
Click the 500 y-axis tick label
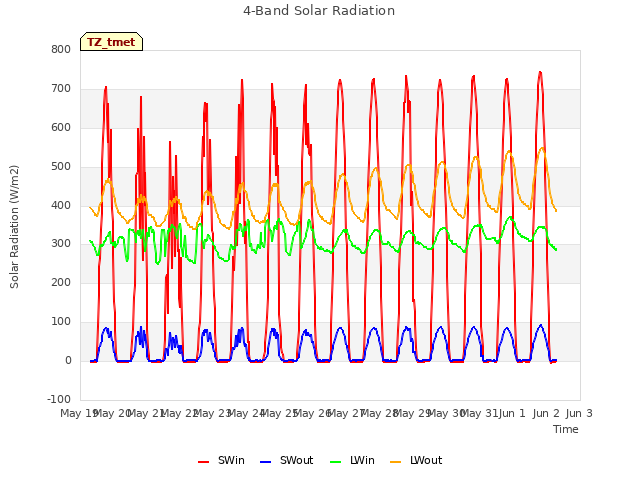(61, 166)
